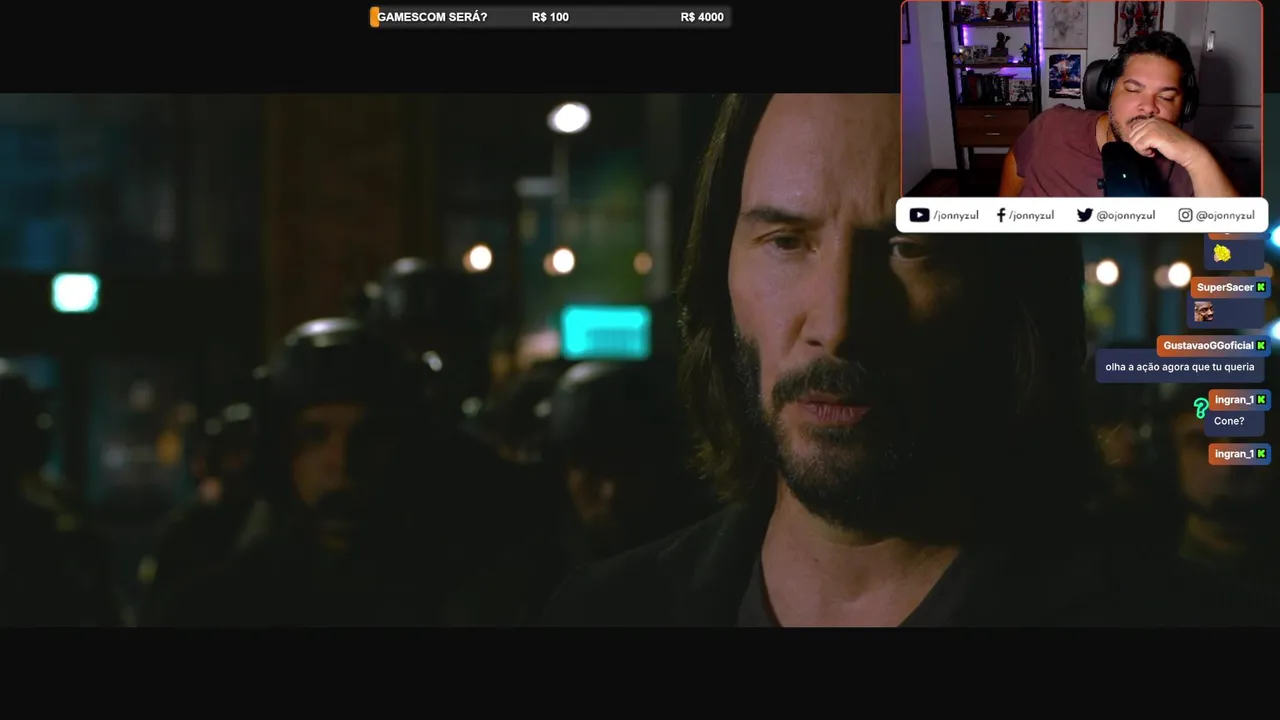Click the green Kick badge beside SuperSacer
Screen dimensions: 1280x720
1261,287
